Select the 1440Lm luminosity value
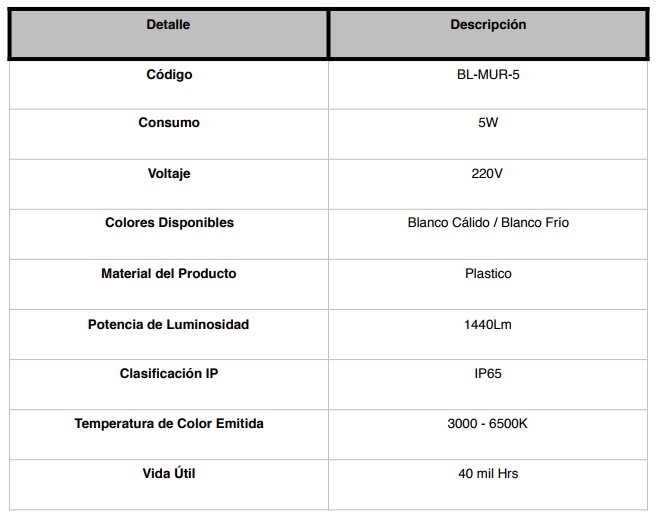This screenshot has width=662, height=528. click(488, 325)
